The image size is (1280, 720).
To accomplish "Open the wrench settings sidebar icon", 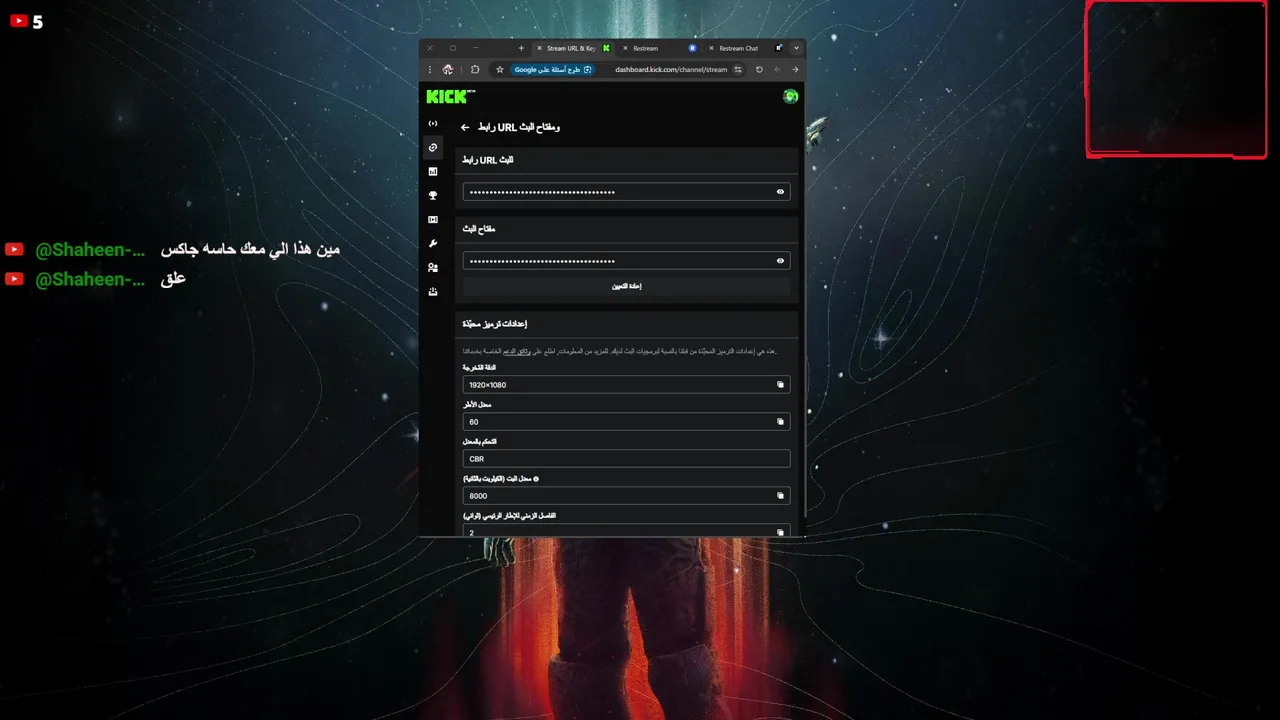I will click(x=433, y=244).
